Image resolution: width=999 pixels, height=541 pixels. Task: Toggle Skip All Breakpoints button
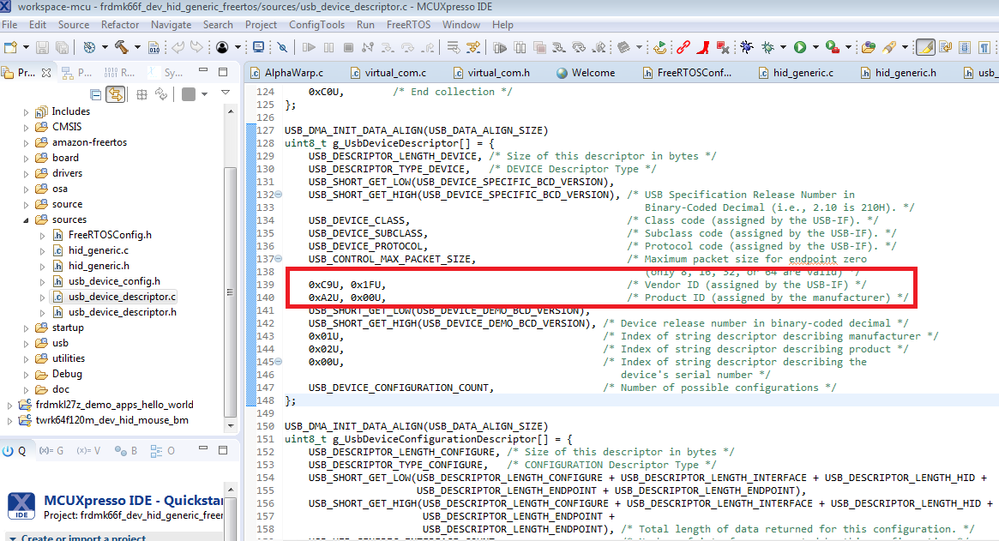click(x=282, y=47)
